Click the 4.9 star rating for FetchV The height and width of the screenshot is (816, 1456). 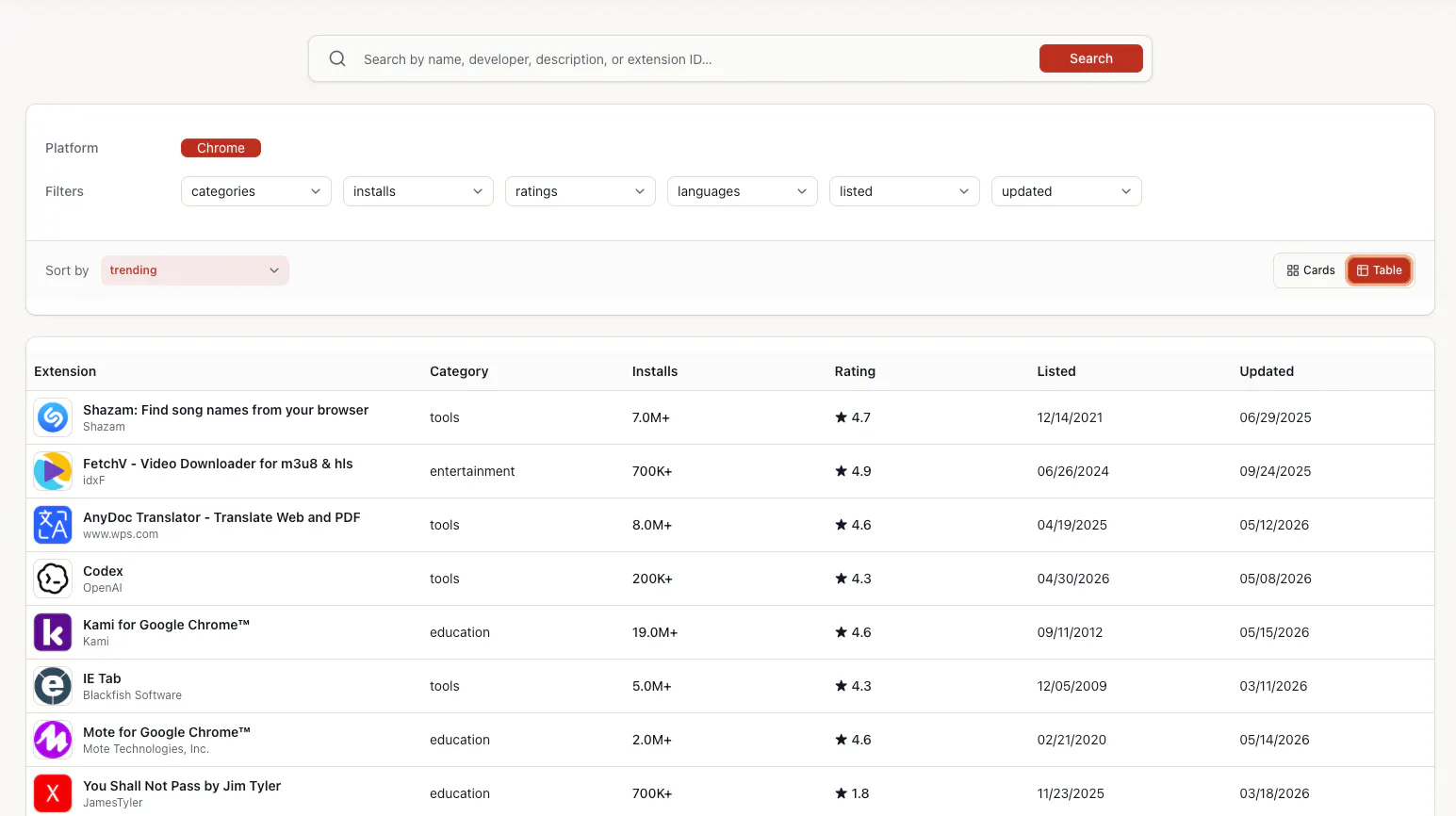click(853, 471)
